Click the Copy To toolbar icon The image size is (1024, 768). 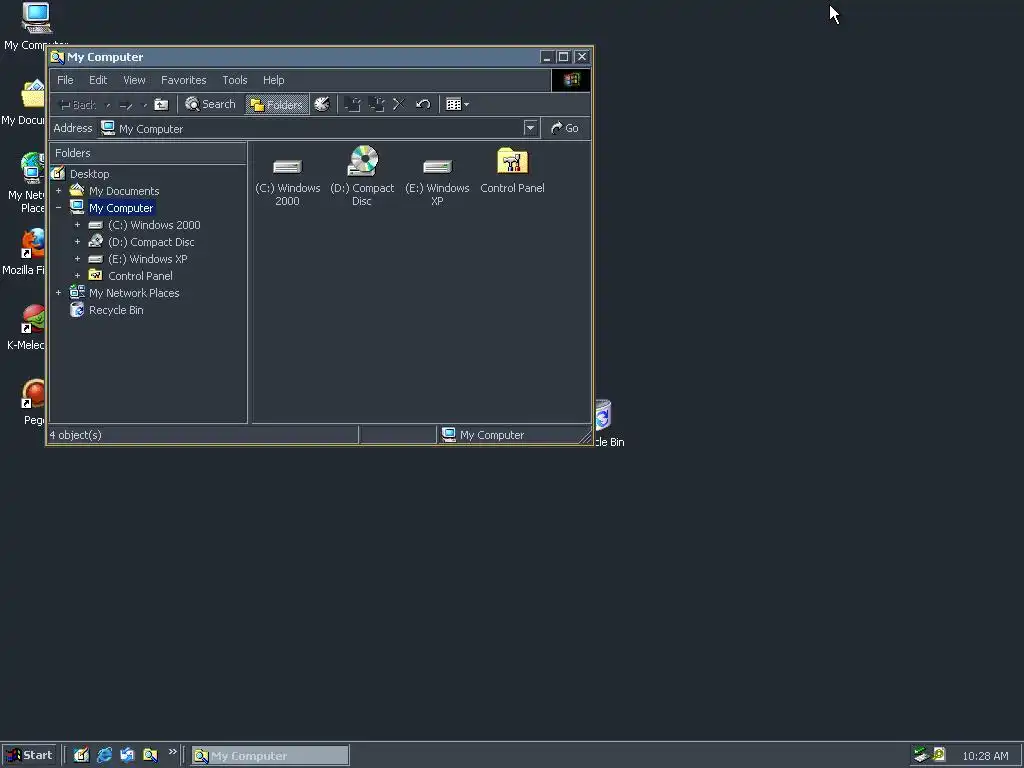click(377, 104)
